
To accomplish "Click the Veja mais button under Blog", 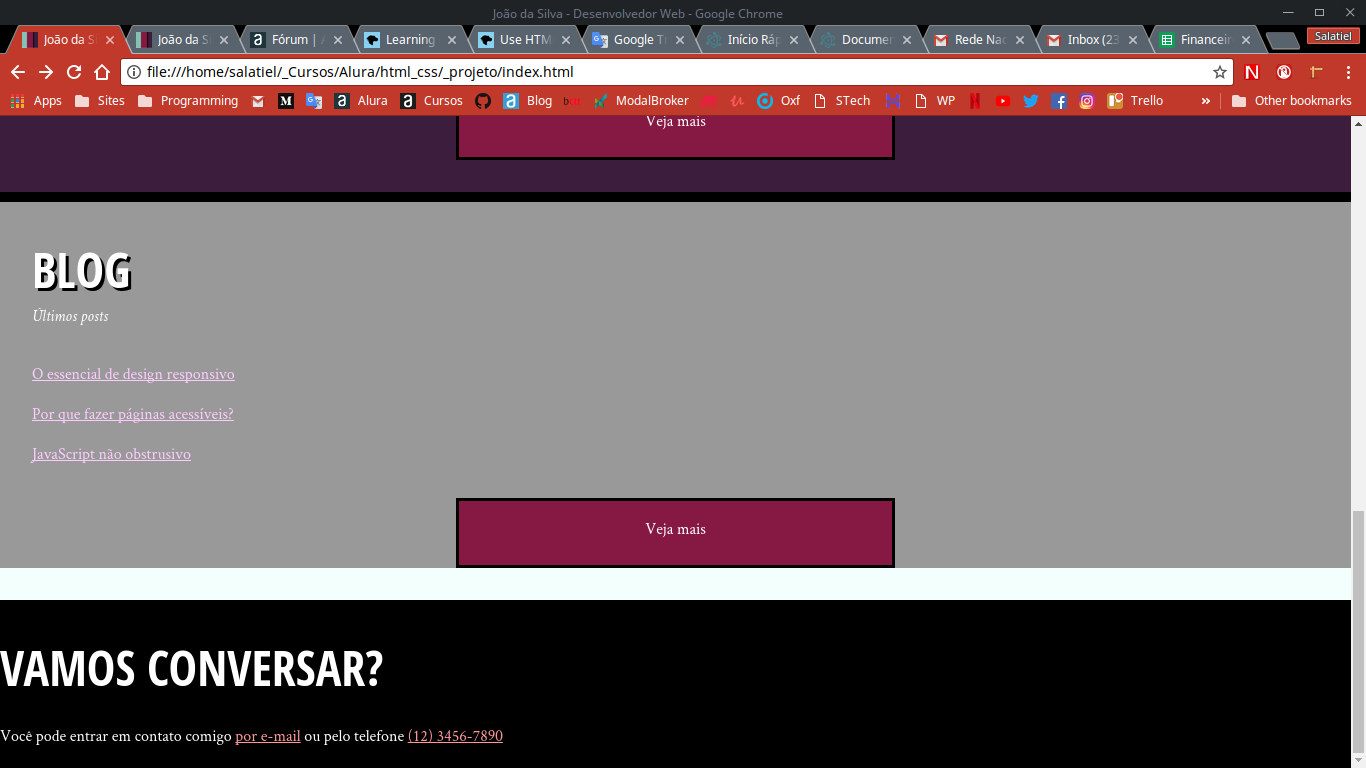I will [x=675, y=533].
